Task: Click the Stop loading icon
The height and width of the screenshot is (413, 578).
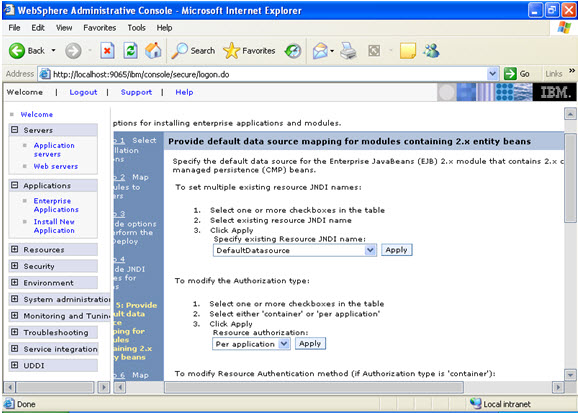Action: 107,51
